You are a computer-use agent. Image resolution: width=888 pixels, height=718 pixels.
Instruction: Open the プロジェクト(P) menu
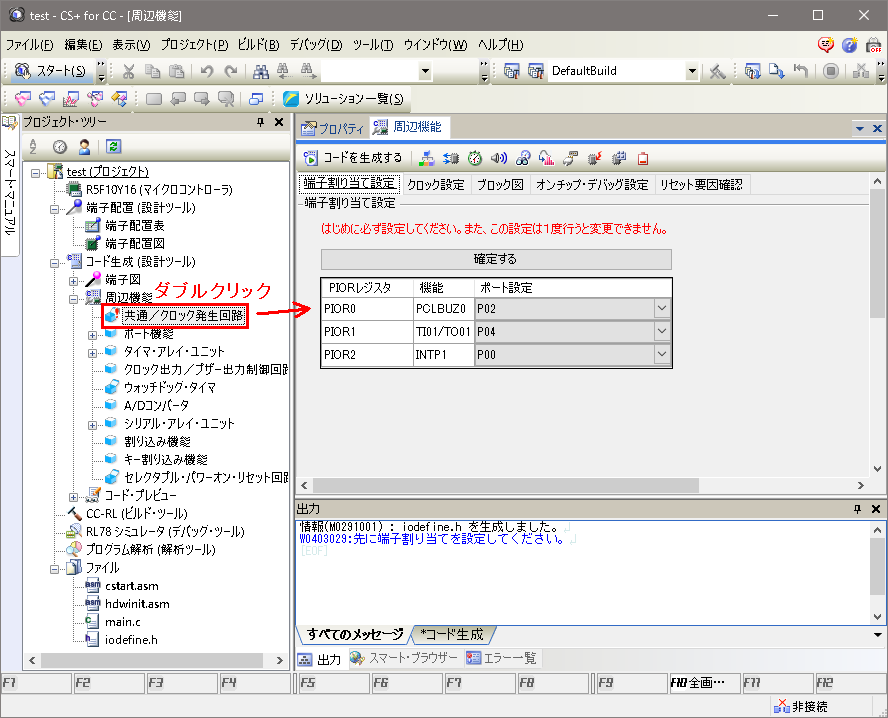pyautogui.click(x=194, y=45)
